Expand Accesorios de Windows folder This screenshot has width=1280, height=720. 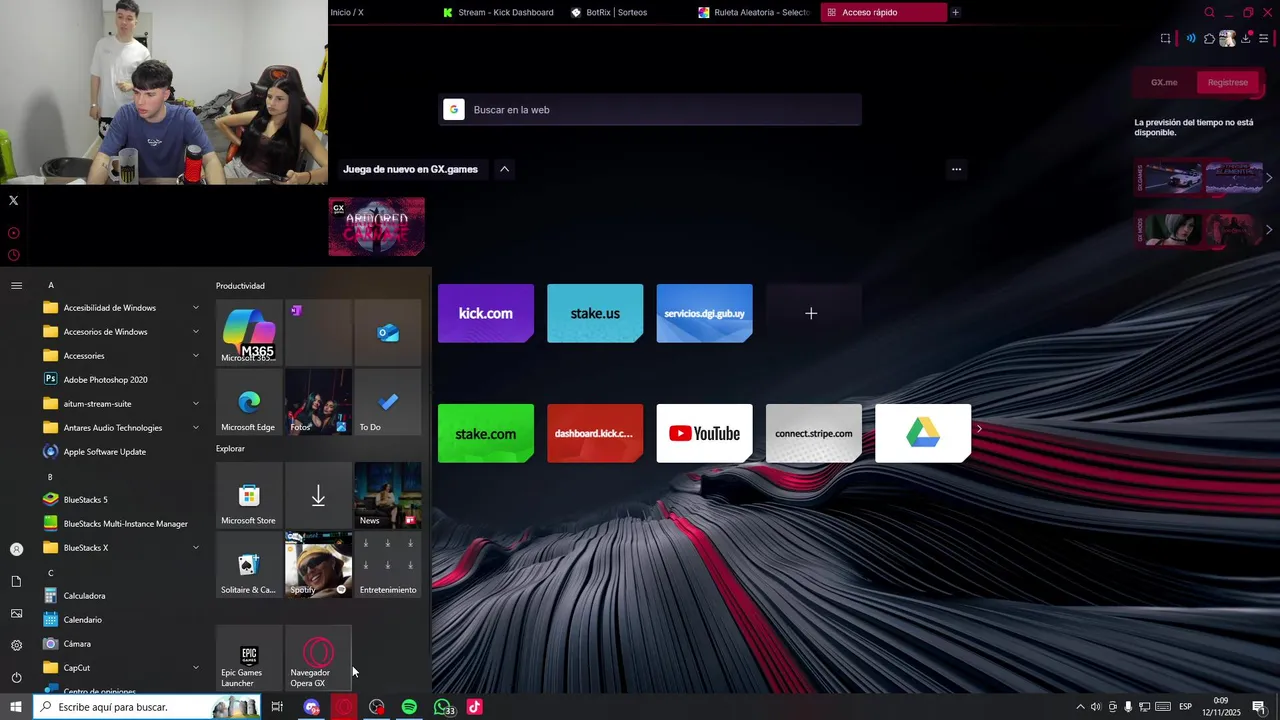(x=122, y=332)
